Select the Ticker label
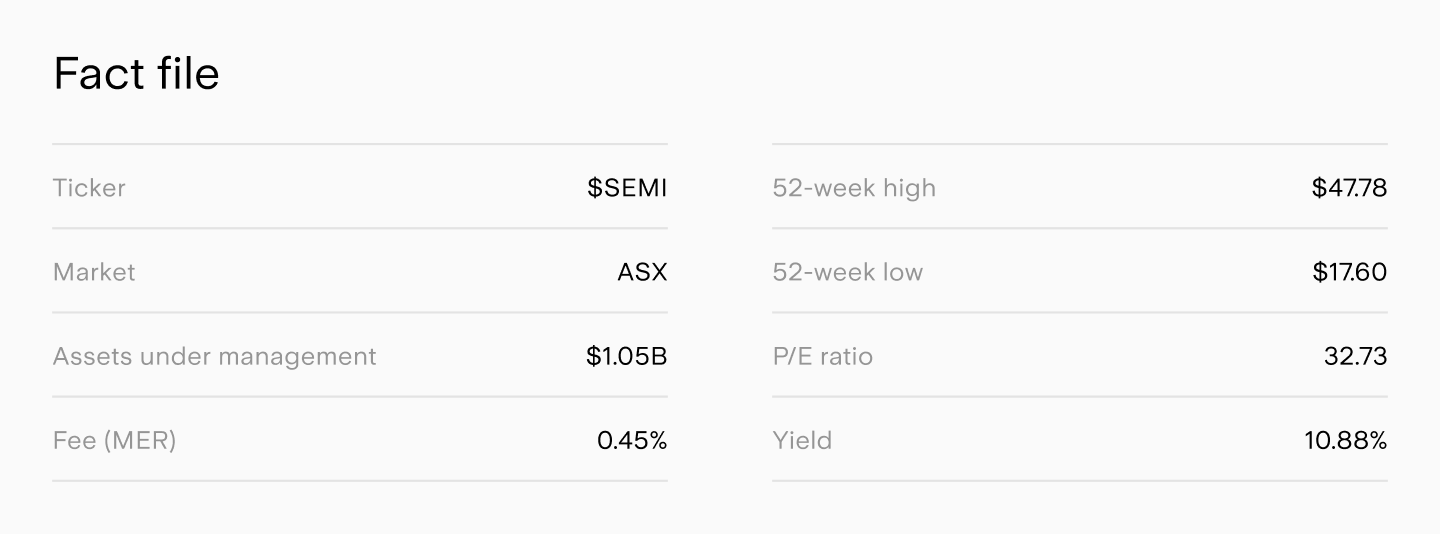The image size is (1440, 535). 89,188
